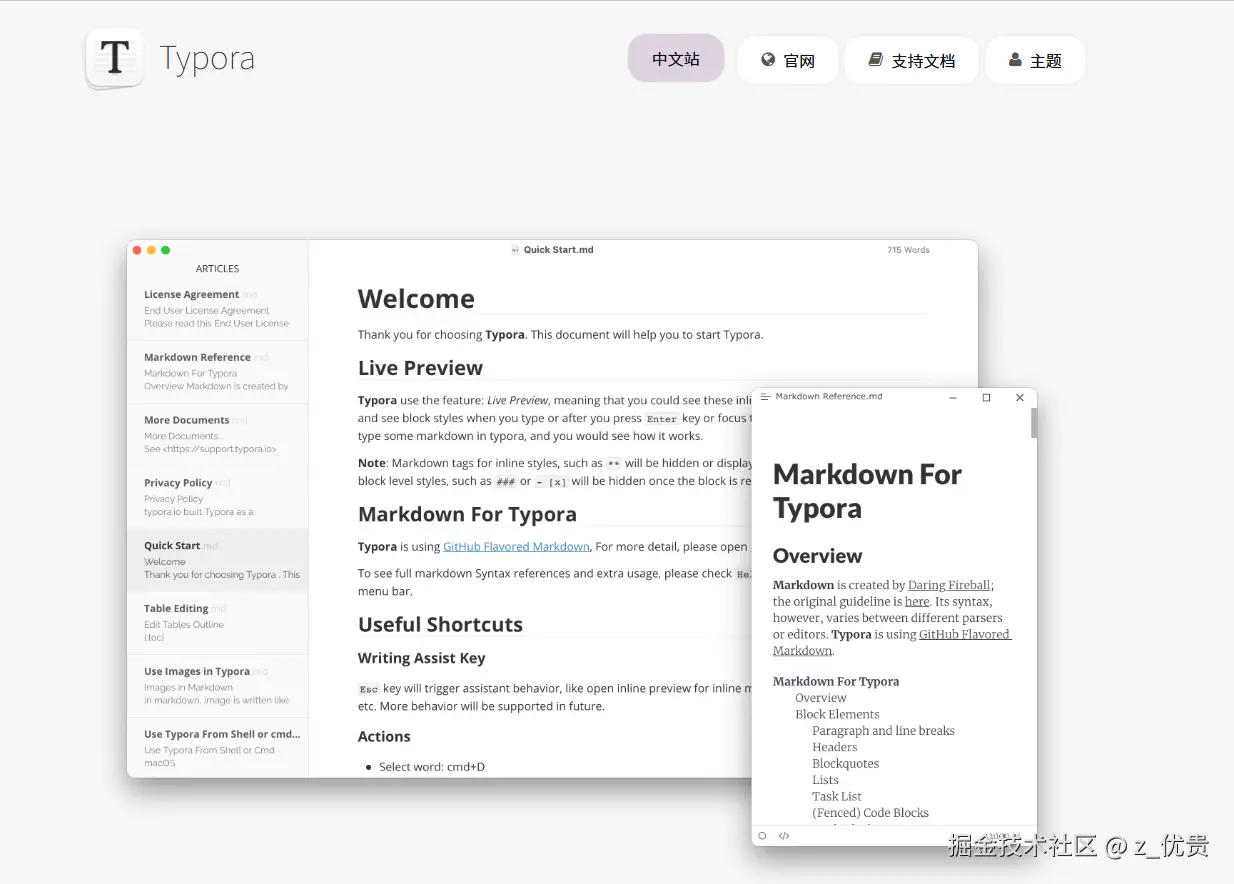Open Table Editing article in sidebar
This screenshot has width=1234, height=884.
(x=218, y=623)
